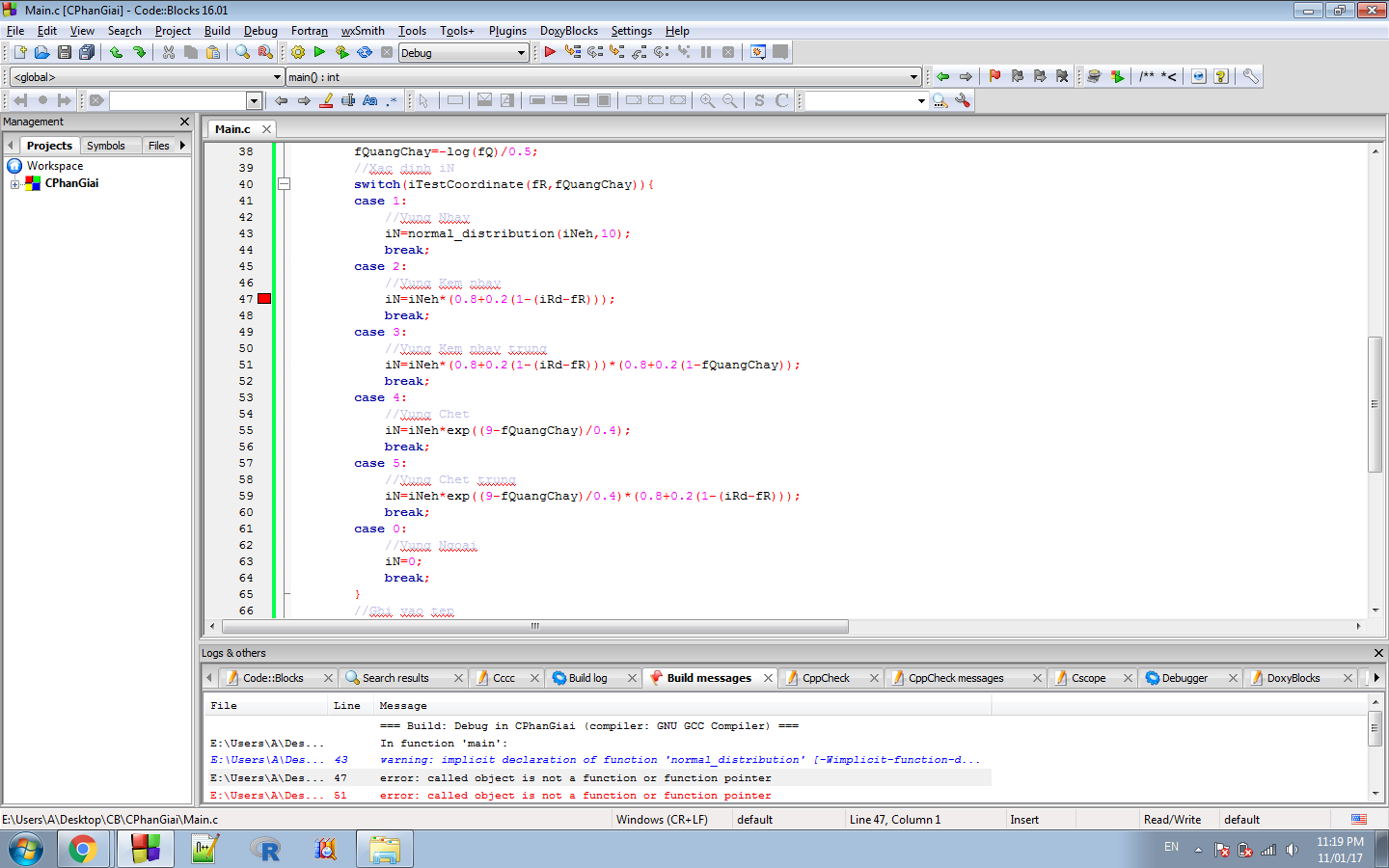The height and width of the screenshot is (868, 1389).
Task: Click the Rebuild icon
Action: coord(365,52)
